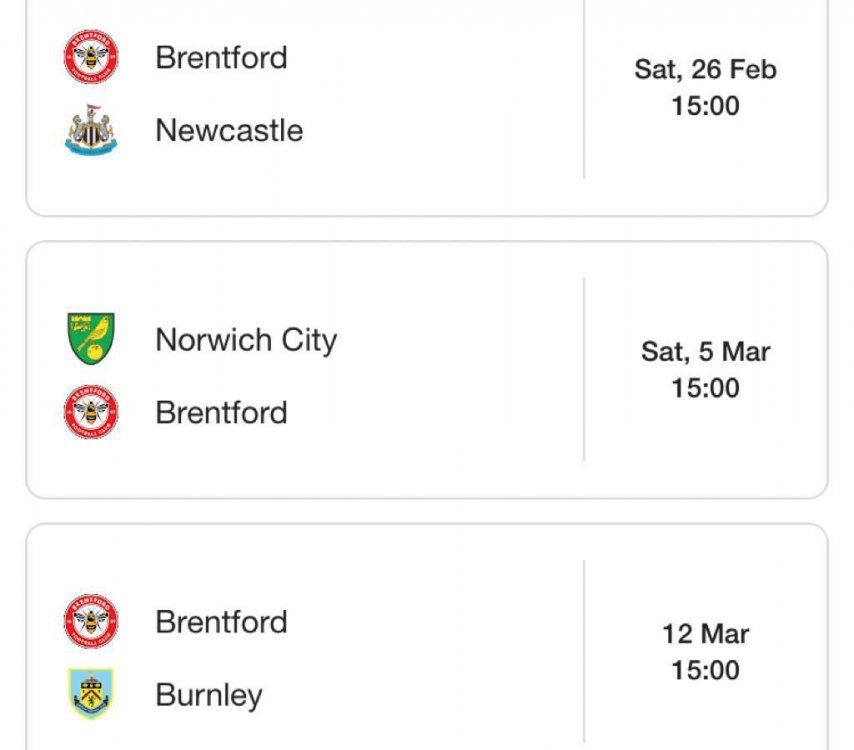Click Brentford crest in Norwich City fixture
Viewport: 854px width, 750px height.
(x=91, y=412)
